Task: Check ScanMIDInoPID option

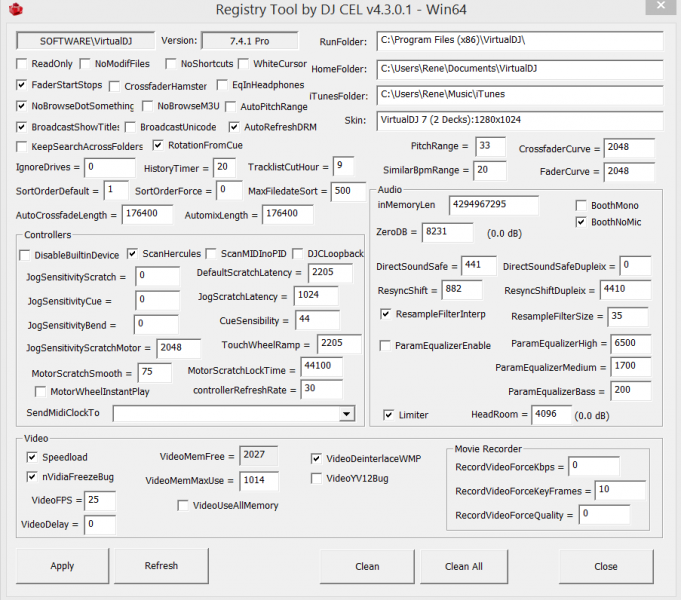Action: [x=211, y=253]
